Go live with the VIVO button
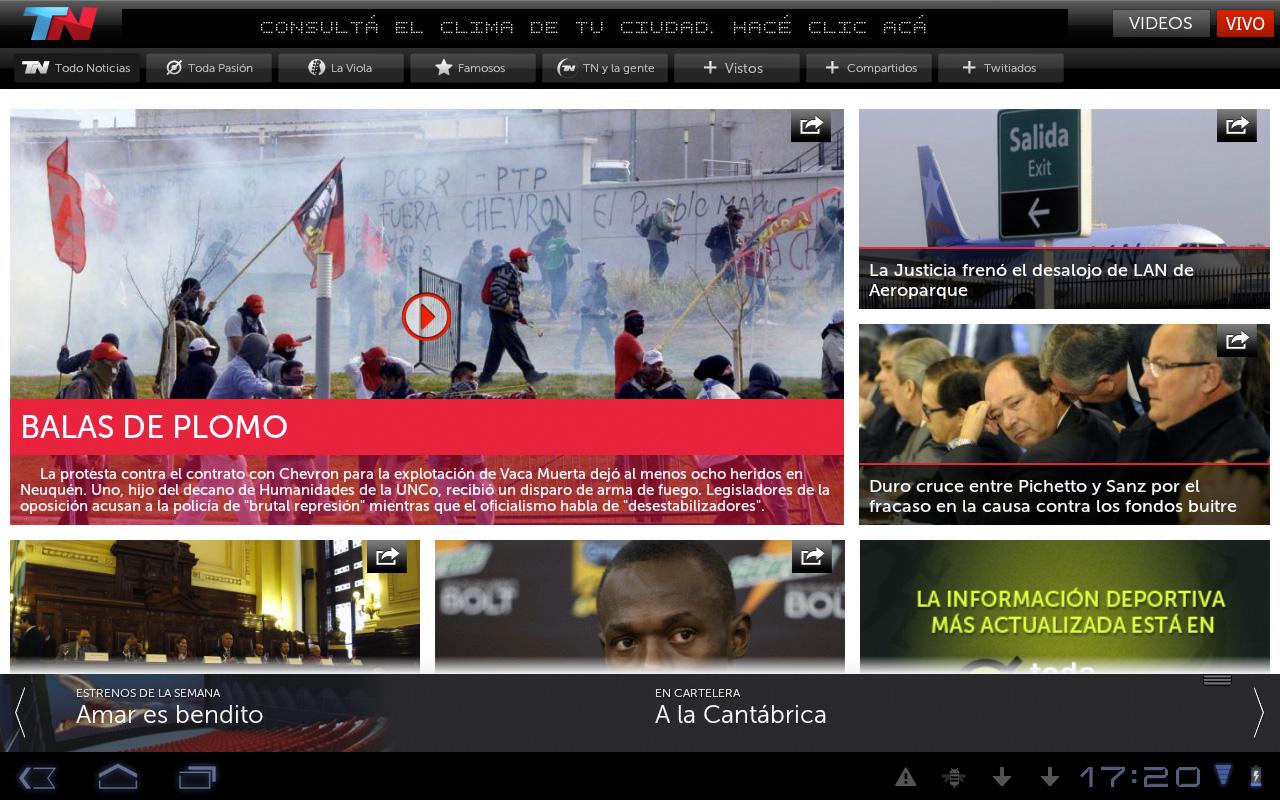 coord(1245,23)
